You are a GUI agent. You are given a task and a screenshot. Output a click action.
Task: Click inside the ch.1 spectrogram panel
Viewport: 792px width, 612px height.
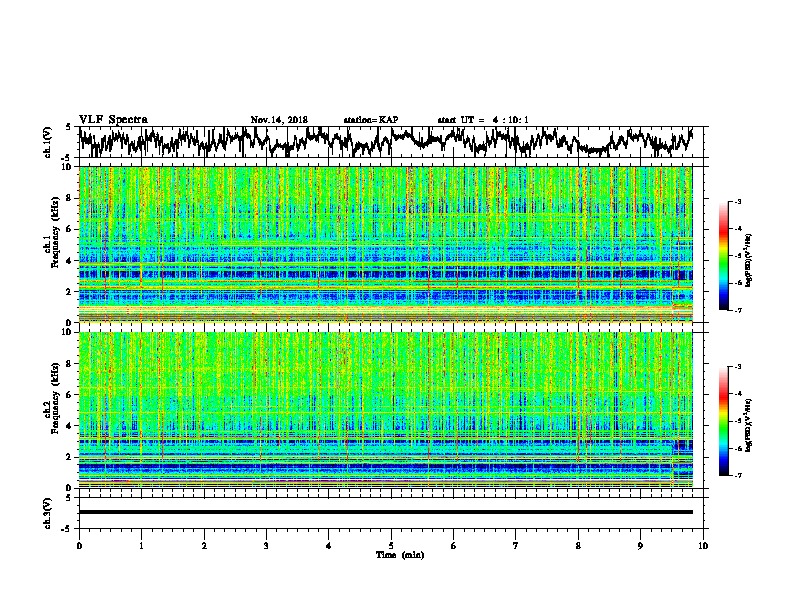[x=385, y=244]
